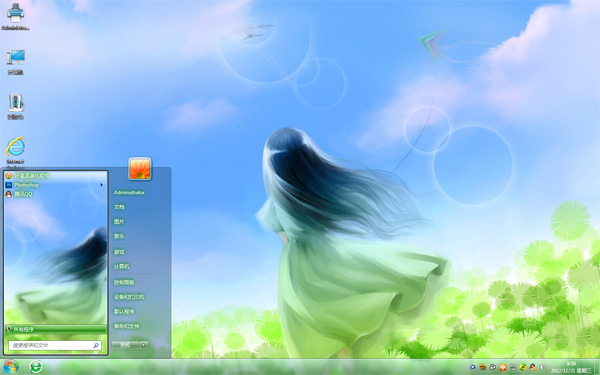600x375 pixels.
Task: Open Internet Explorer from the taskbar
Action: tap(36, 367)
